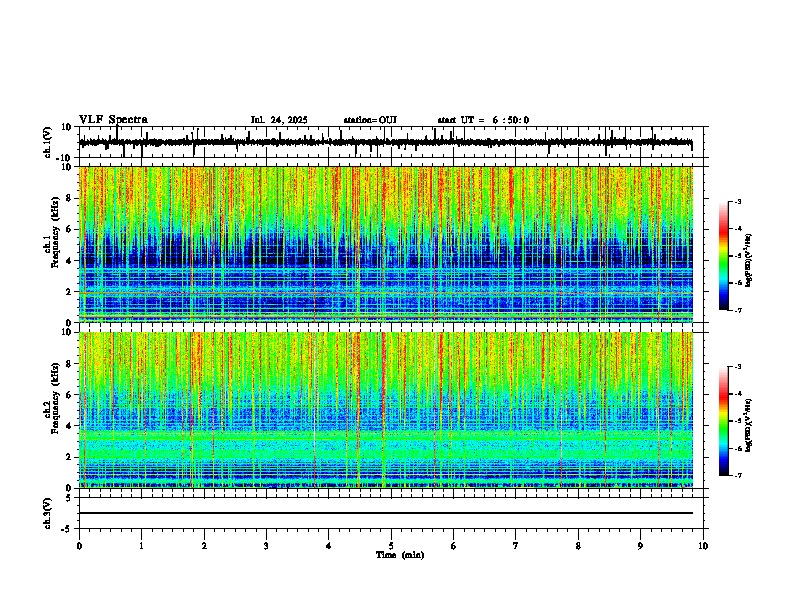The width and height of the screenshot is (792, 612).
Task: Click the time axis tick label '3'
Action: point(266,546)
